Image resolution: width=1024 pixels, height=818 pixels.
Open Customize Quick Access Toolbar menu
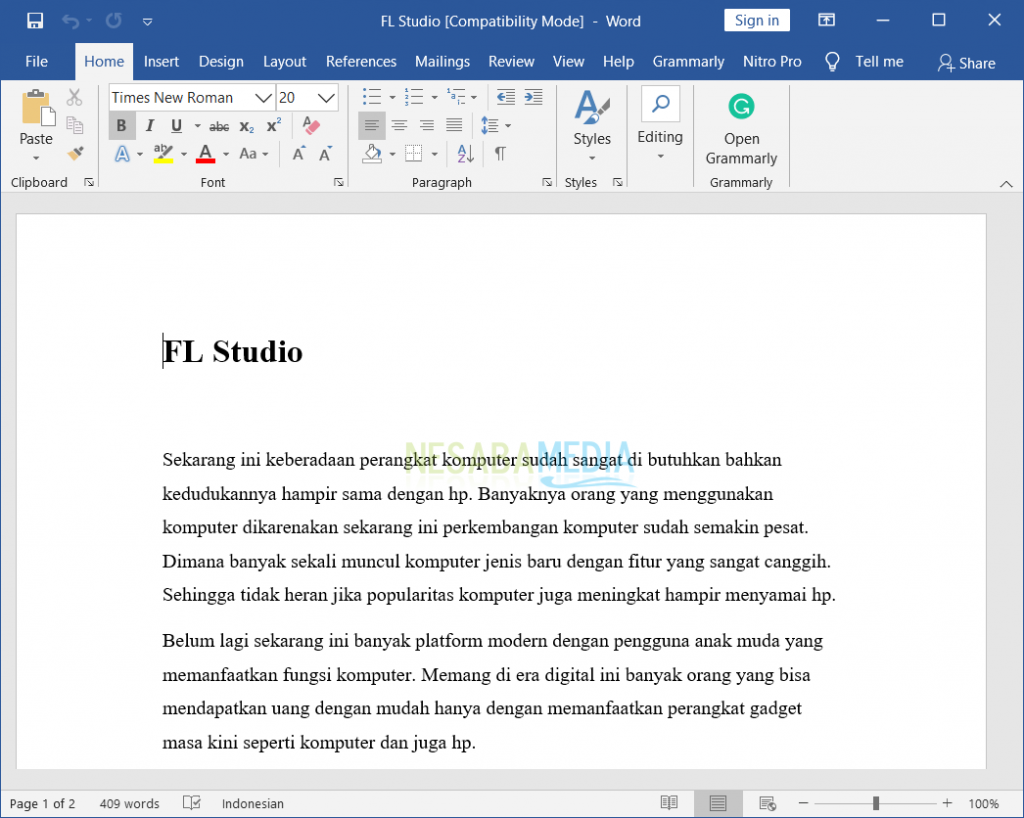pos(148,22)
